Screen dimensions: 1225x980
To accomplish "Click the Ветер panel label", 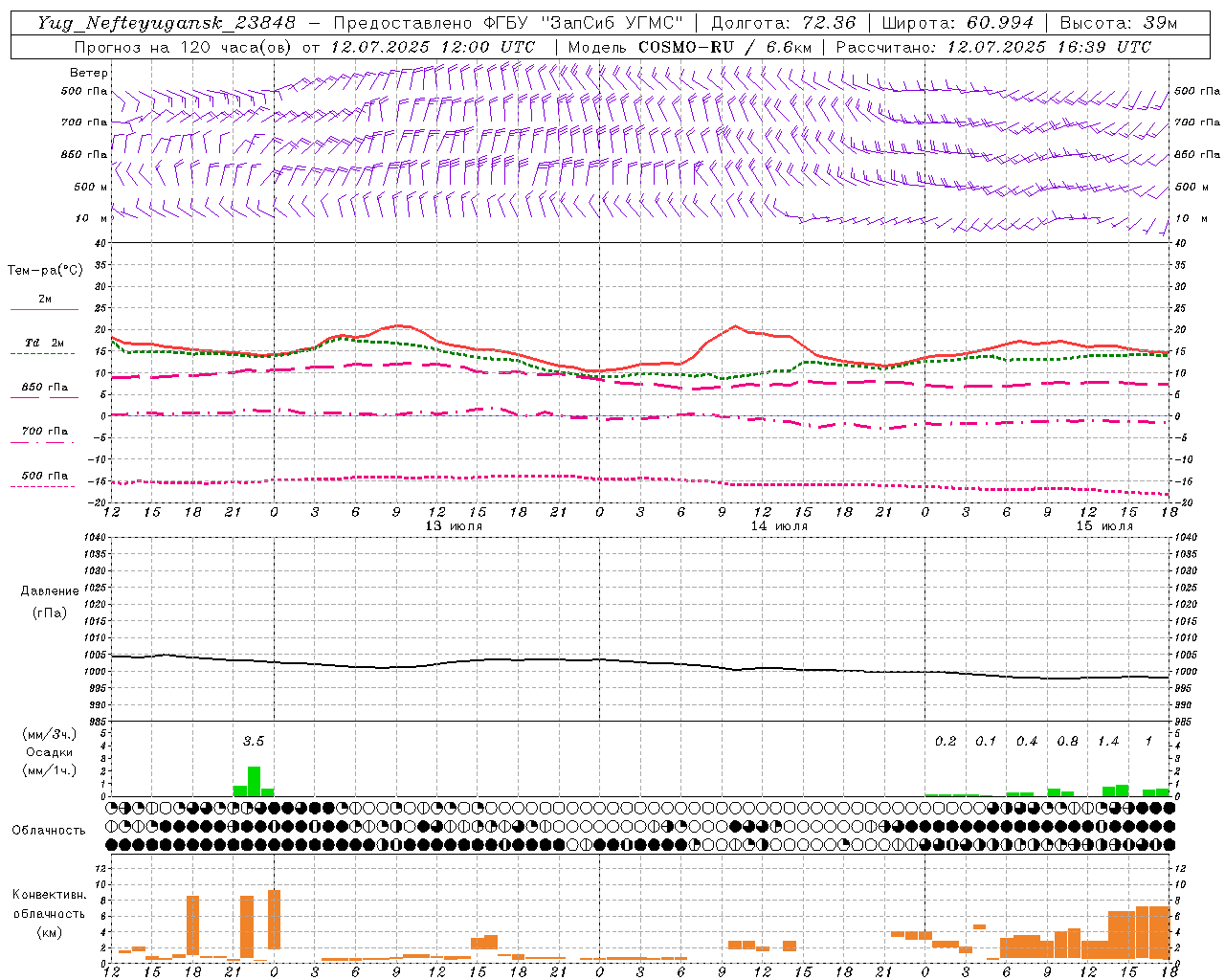I will [89, 73].
